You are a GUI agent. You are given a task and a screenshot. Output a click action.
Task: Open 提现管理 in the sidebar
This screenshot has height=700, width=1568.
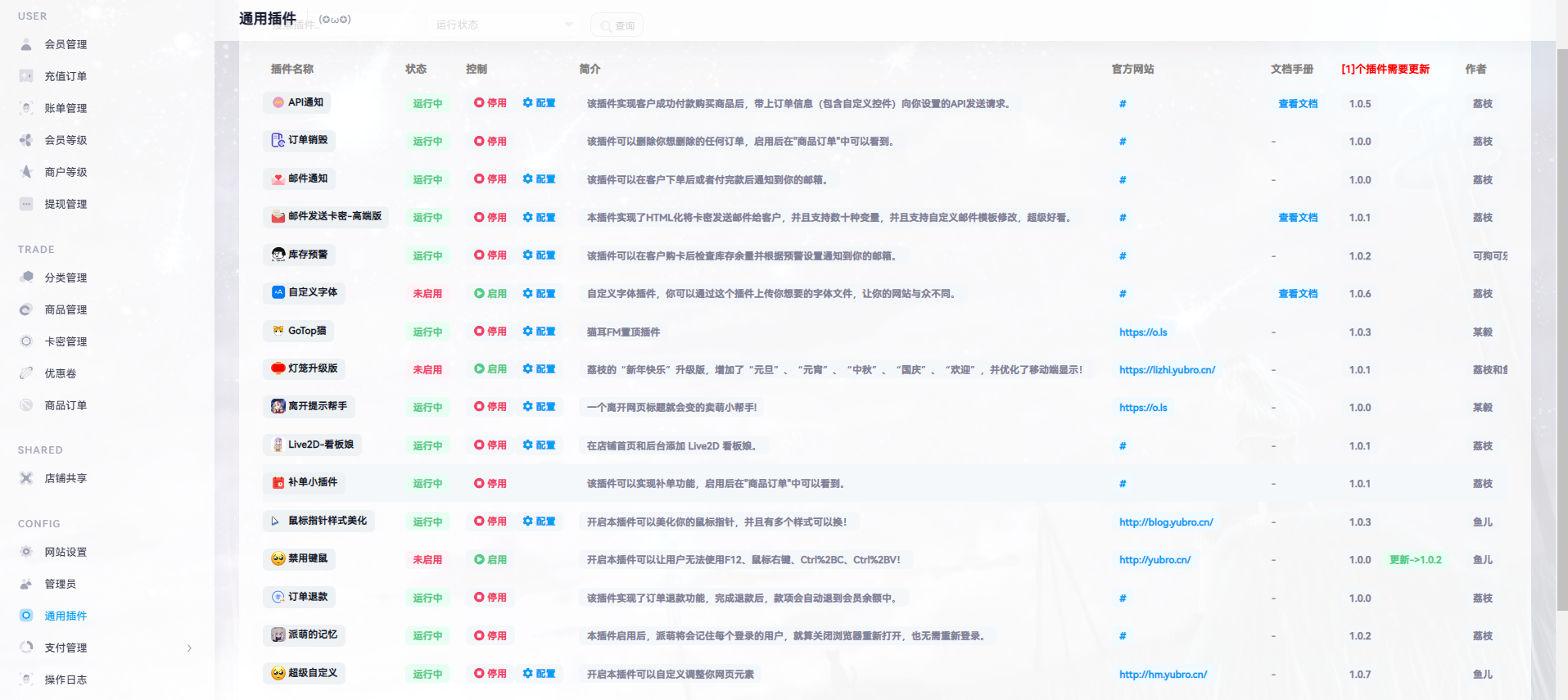coord(66,204)
